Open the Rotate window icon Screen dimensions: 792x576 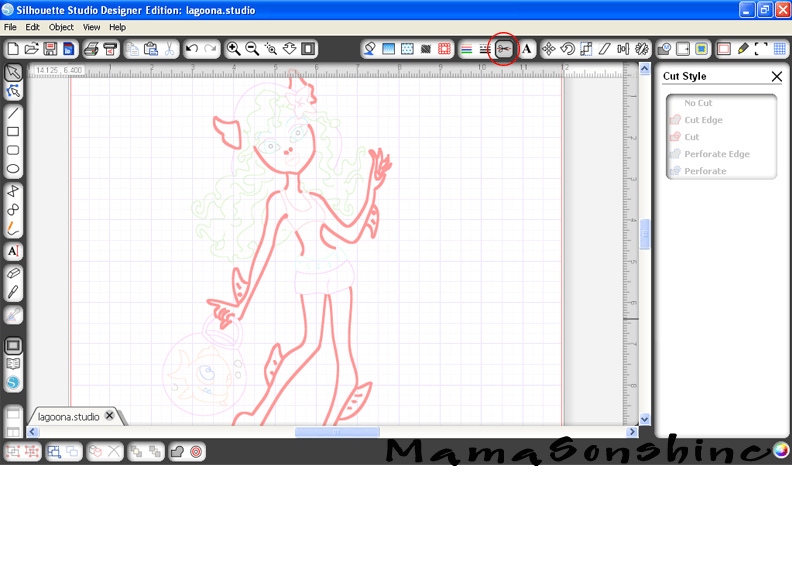(567, 48)
